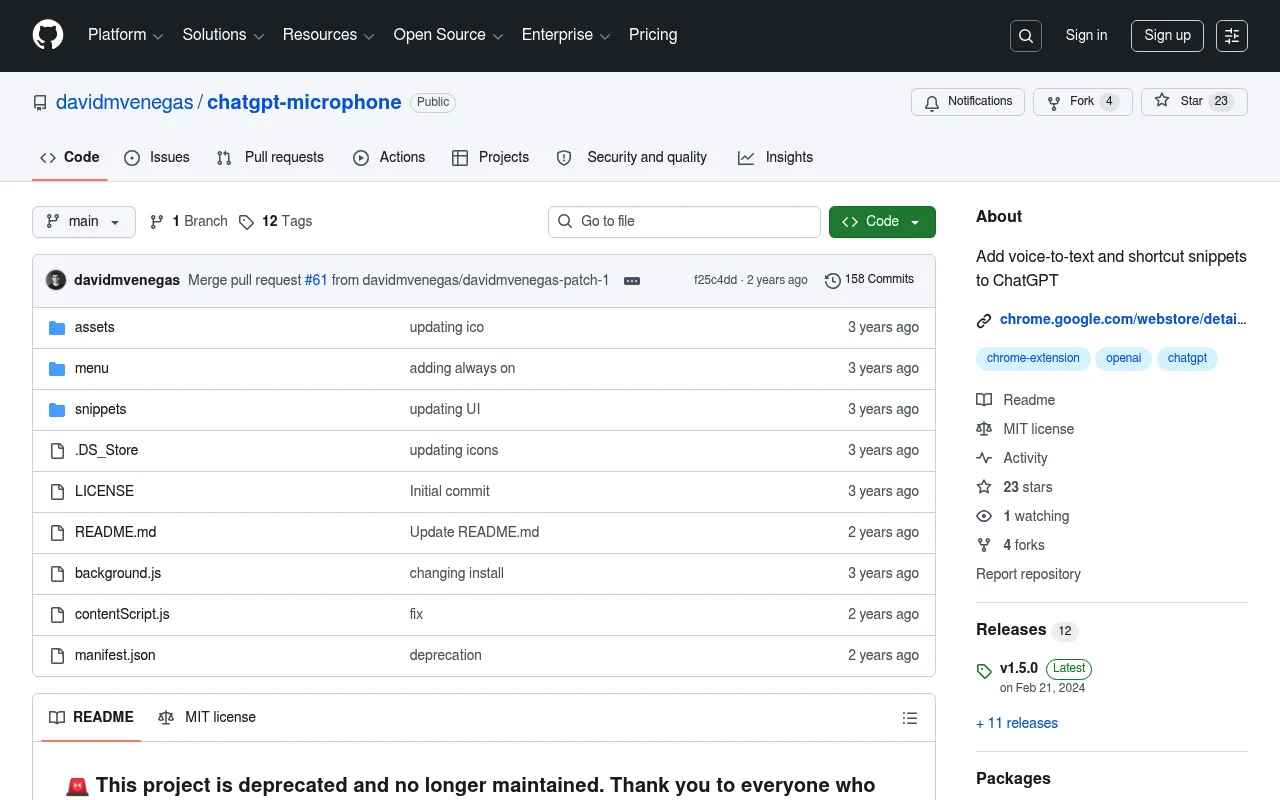
Task: Click the menu folder icon
Action: [x=57, y=369]
